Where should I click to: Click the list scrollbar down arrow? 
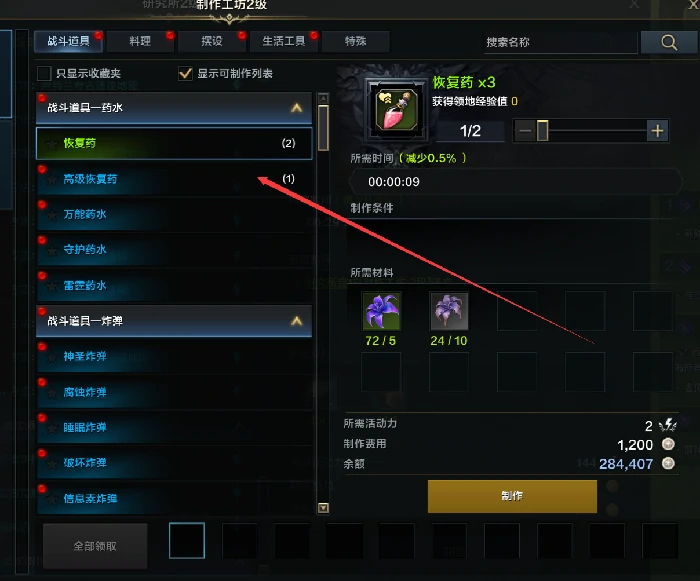[323, 508]
